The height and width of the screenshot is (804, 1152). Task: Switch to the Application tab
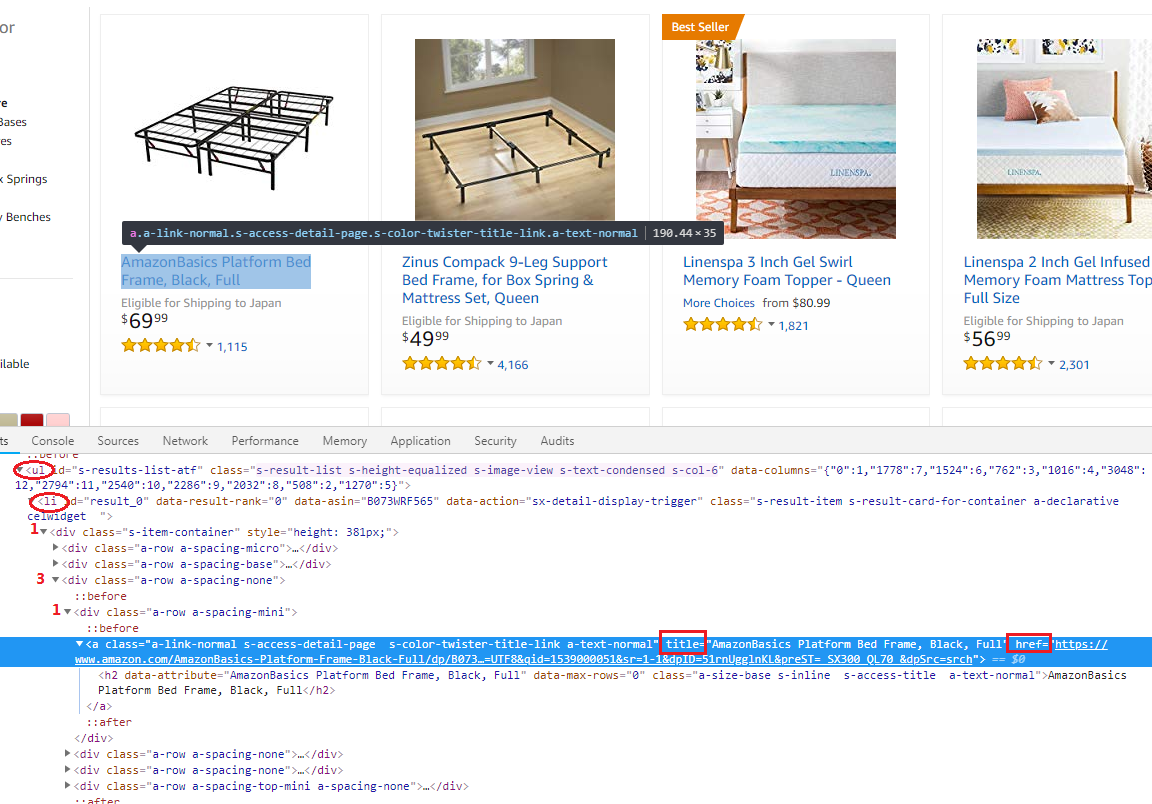tap(420, 441)
